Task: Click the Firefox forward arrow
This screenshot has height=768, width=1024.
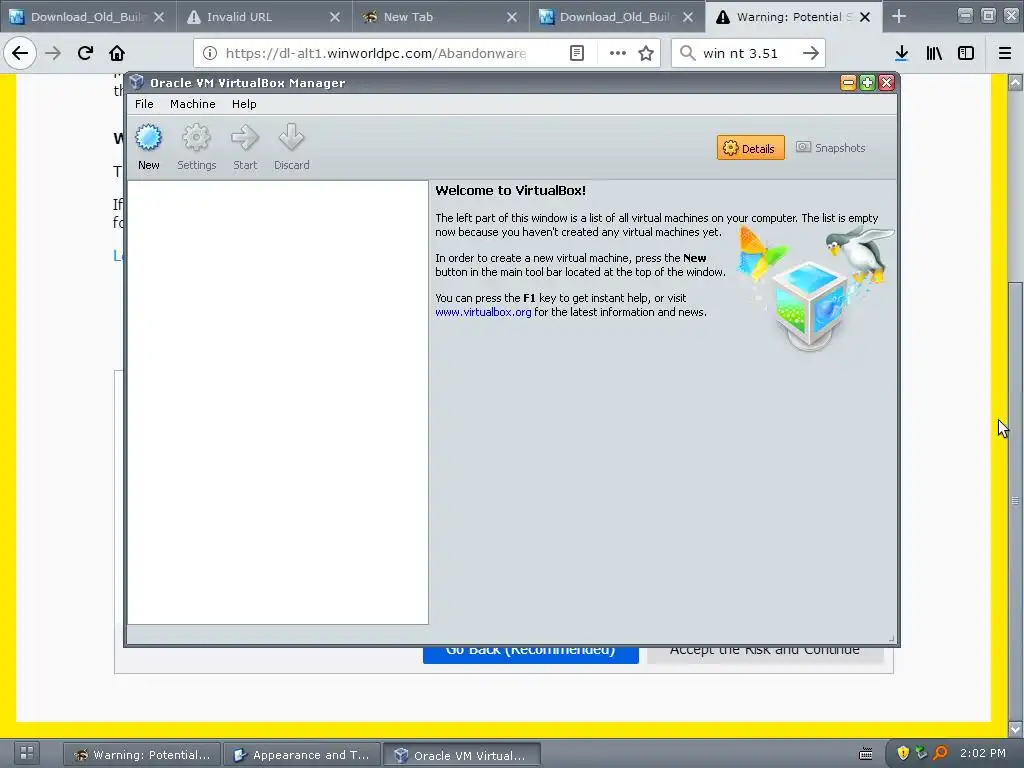Action: click(53, 53)
